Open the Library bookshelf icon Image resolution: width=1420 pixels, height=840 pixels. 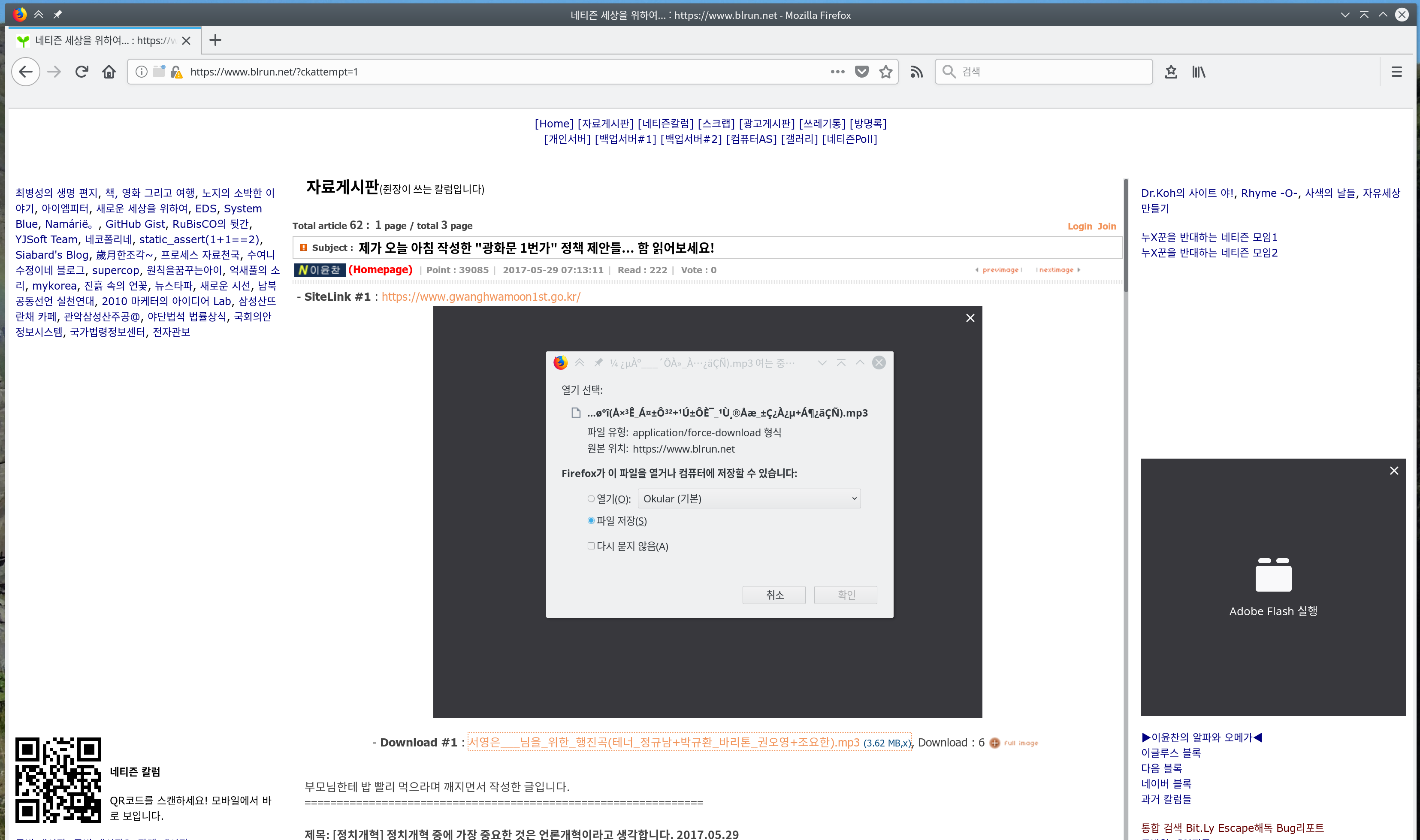click(x=1199, y=72)
